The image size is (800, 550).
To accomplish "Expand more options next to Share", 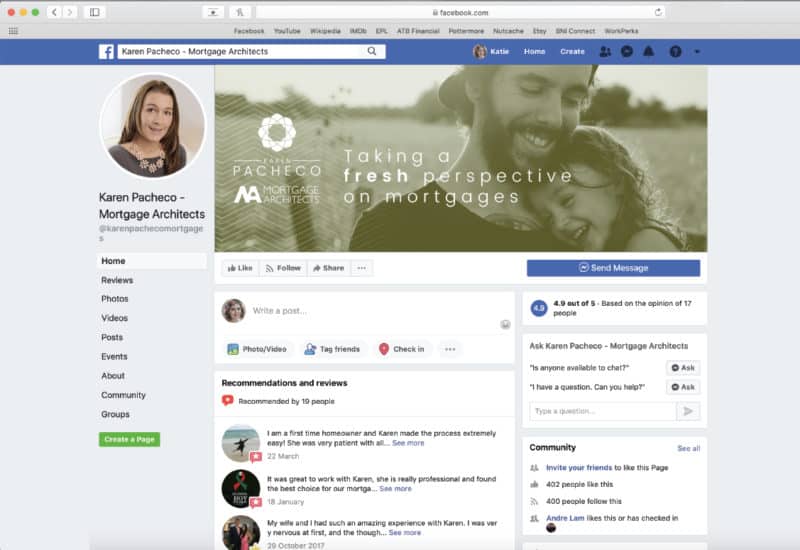I will 362,268.
